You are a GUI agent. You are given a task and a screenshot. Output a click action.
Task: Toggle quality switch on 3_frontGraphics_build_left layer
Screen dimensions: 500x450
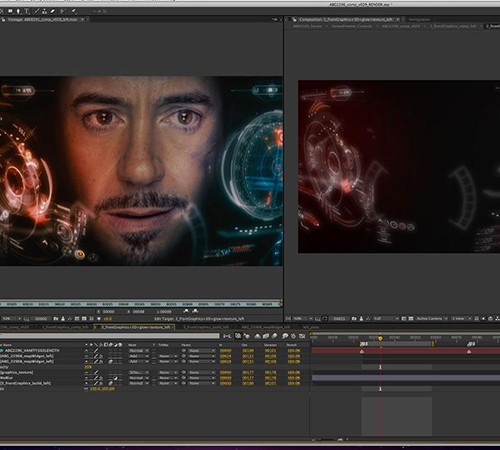pos(96,383)
